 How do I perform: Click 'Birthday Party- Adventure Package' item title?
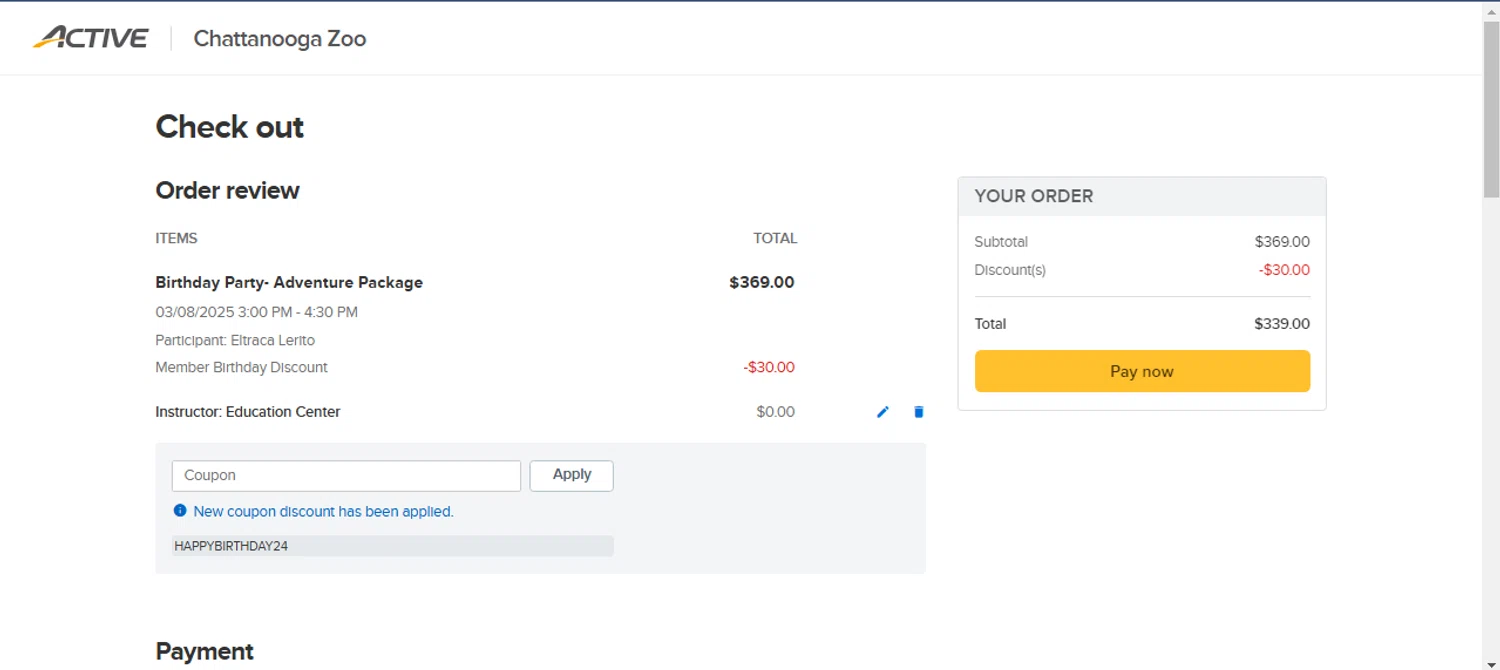289,283
